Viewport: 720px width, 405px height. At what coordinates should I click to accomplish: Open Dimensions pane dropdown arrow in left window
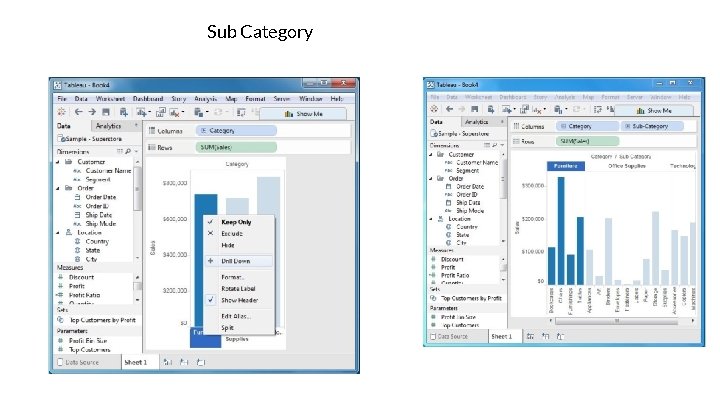(136, 151)
